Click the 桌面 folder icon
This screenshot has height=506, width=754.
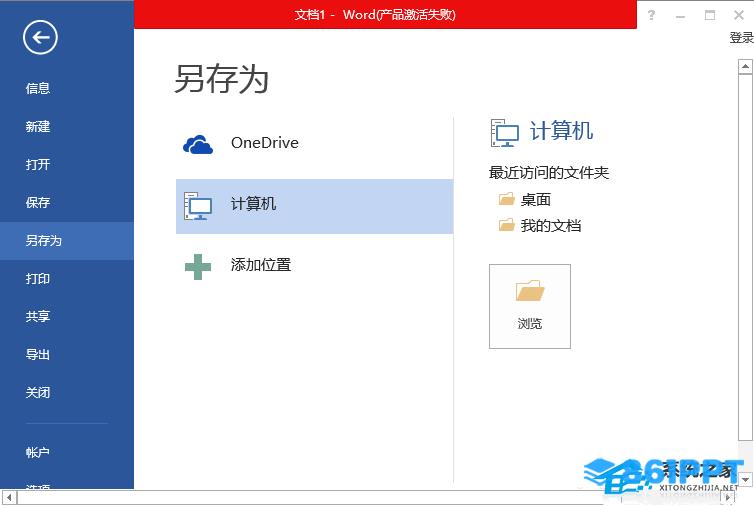pos(506,199)
